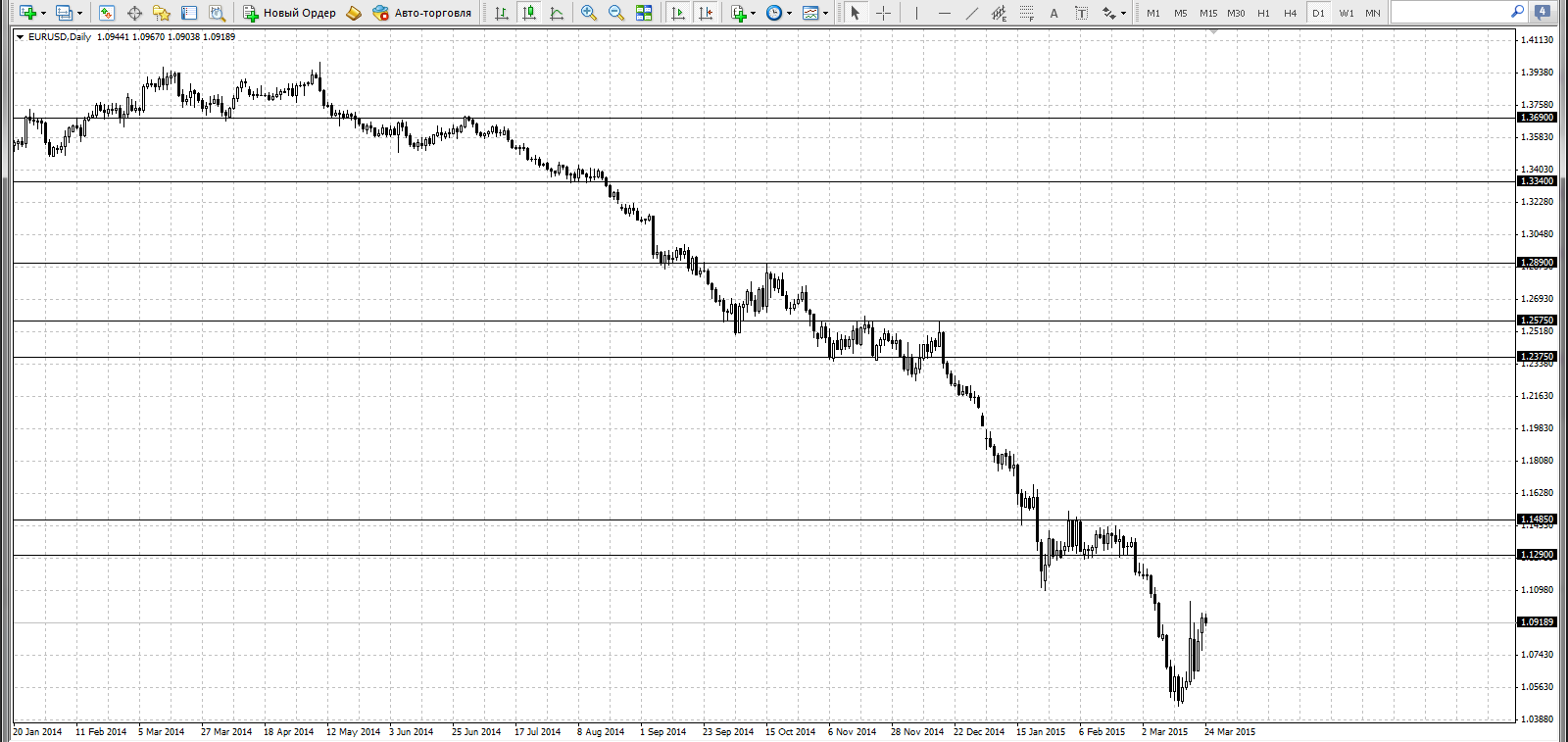The width and height of the screenshot is (1568, 742).
Task: Switch chart to H1 timeframe
Action: (x=1263, y=13)
